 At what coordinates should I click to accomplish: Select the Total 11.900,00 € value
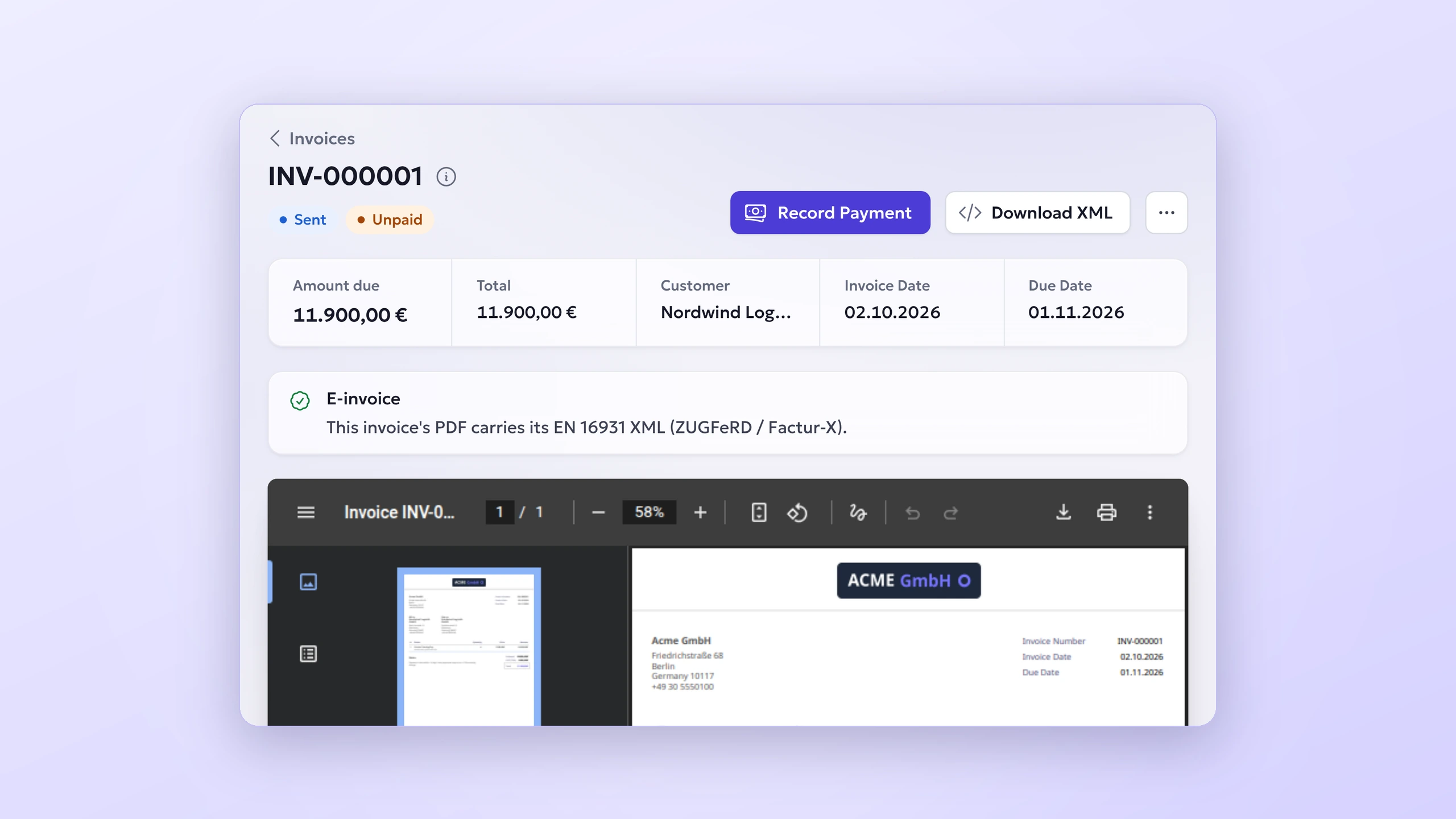click(x=527, y=312)
